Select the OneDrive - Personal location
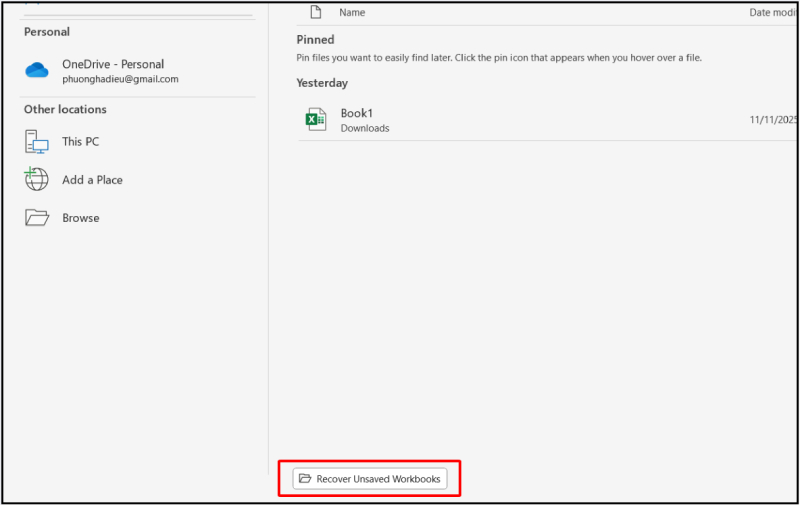Viewport: 800px width, 505px height. coord(112,64)
